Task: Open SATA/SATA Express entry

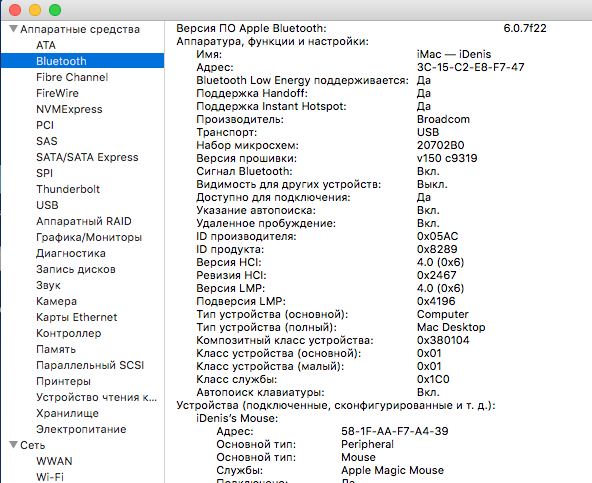Action: pyautogui.click(x=87, y=157)
